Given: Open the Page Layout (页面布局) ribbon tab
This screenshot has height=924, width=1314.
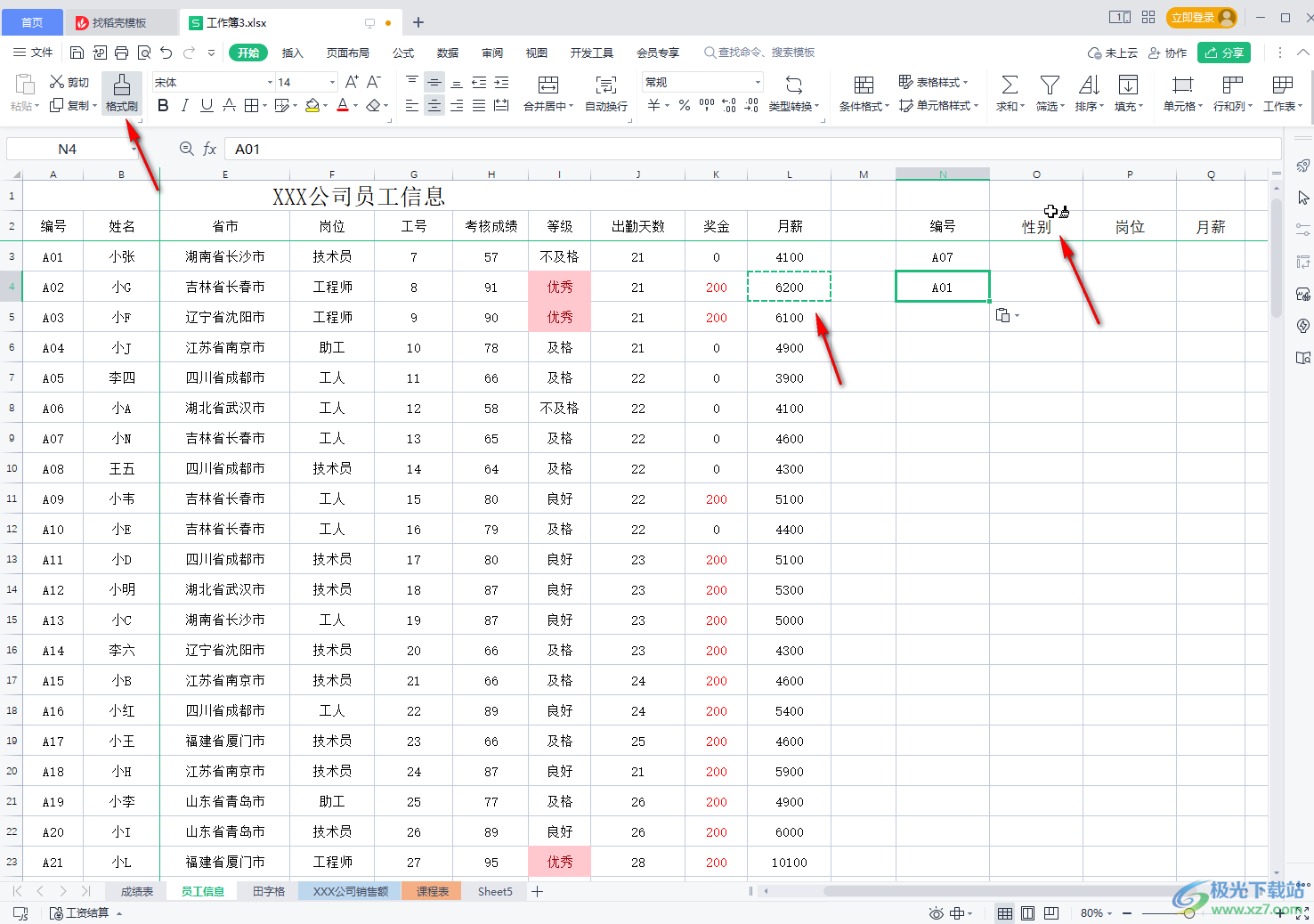Looking at the screenshot, I should pyautogui.click(x=348, y=53).
